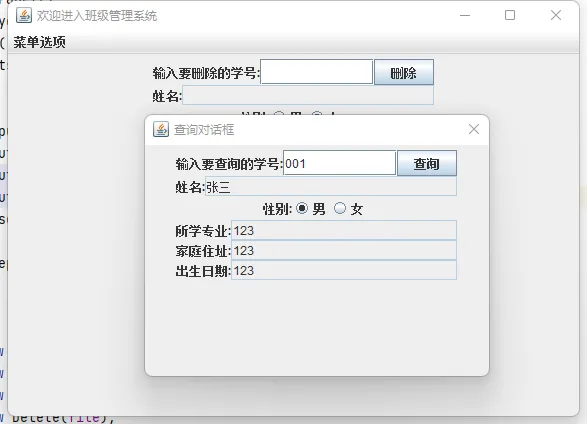Image resolution: width=587 pixels, height=424 pixels.
Task: Close the 欢迎进入班级管理系统 main window
Action: click(x=556, y=15)
